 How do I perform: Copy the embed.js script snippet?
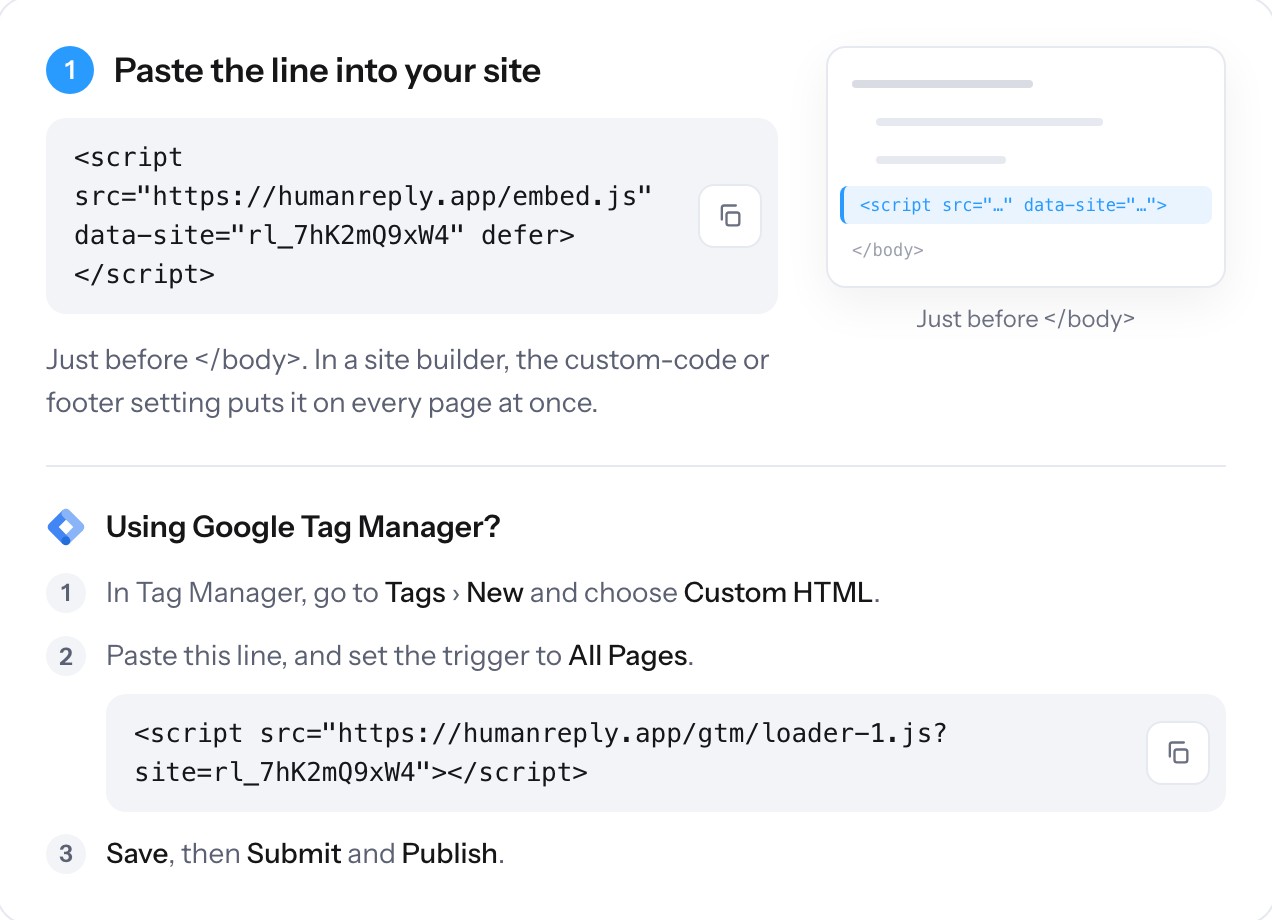pyautogui.click(x=729, y=216)
